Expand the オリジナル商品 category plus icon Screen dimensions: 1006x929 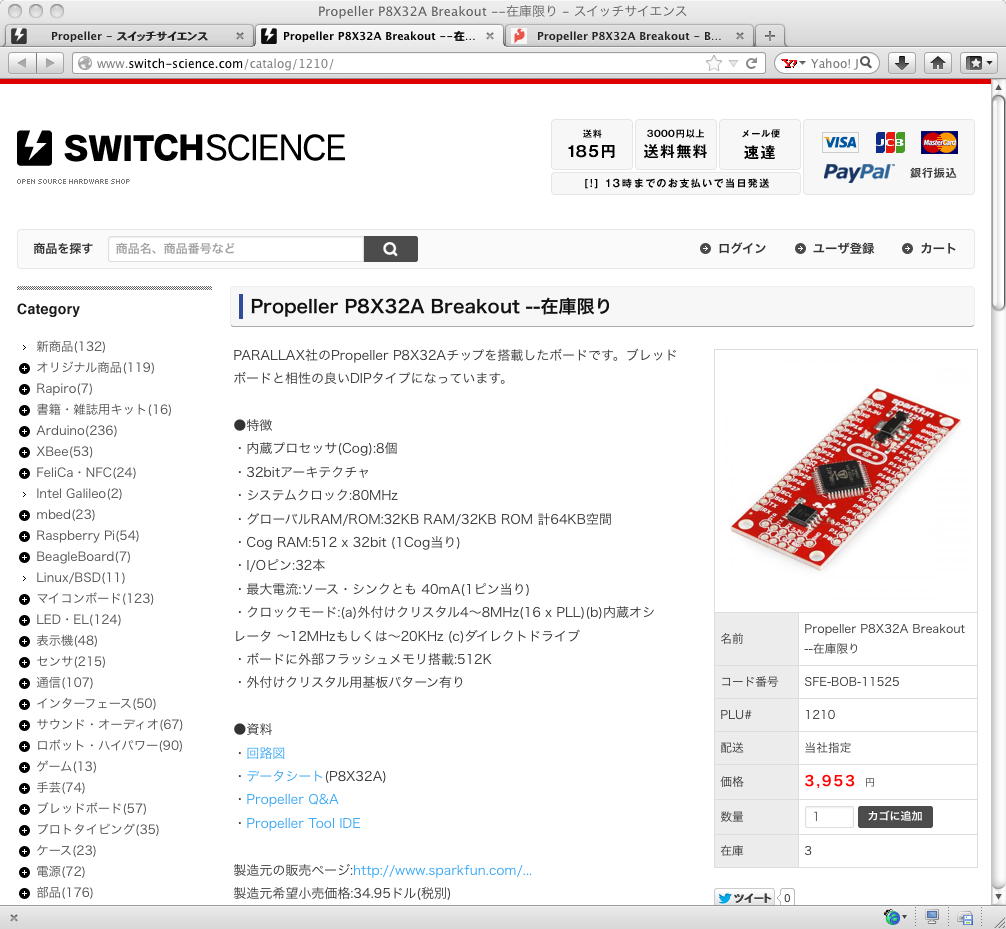[x=24, y=368]
